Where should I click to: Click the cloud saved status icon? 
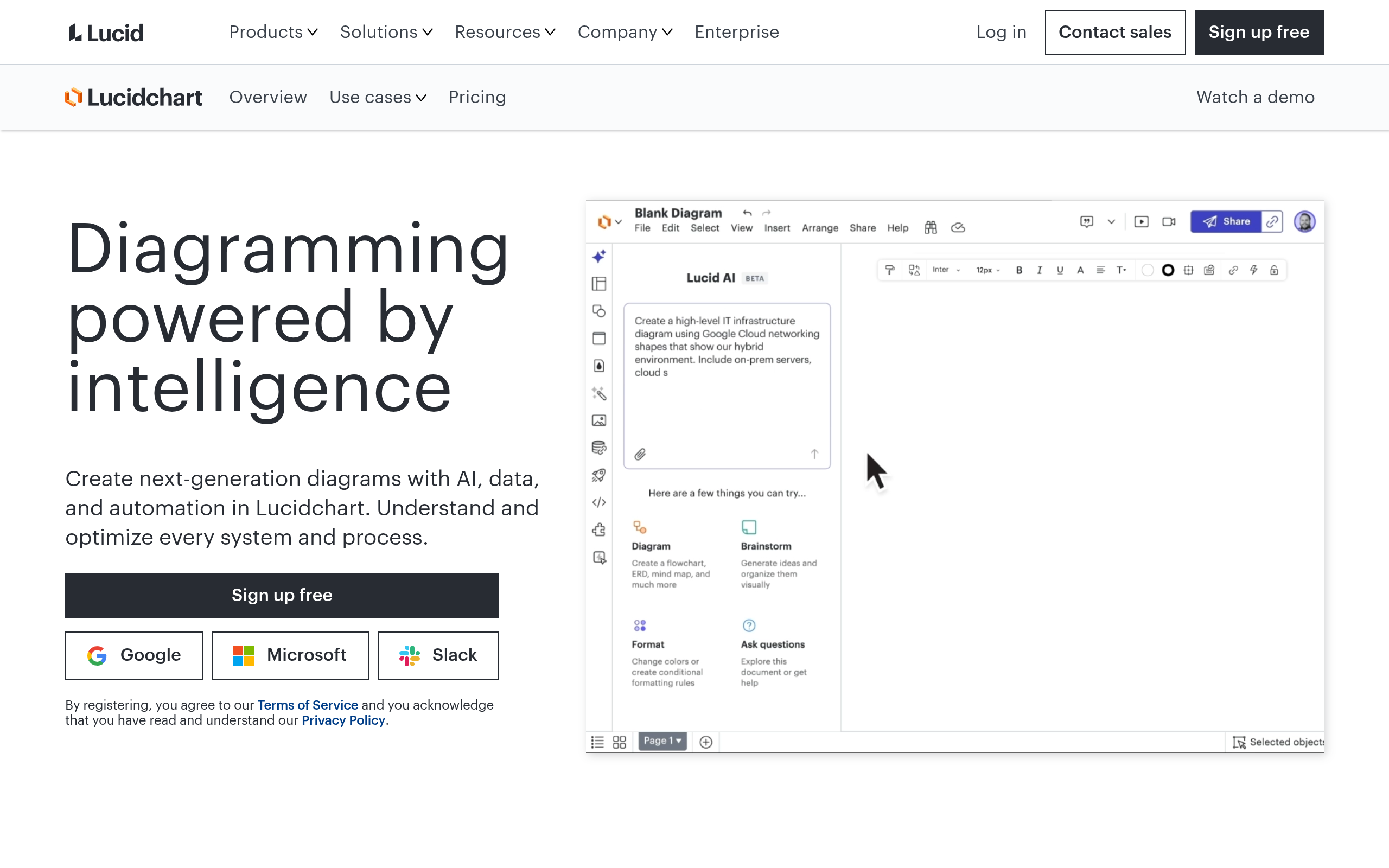[x=958, y=228]
